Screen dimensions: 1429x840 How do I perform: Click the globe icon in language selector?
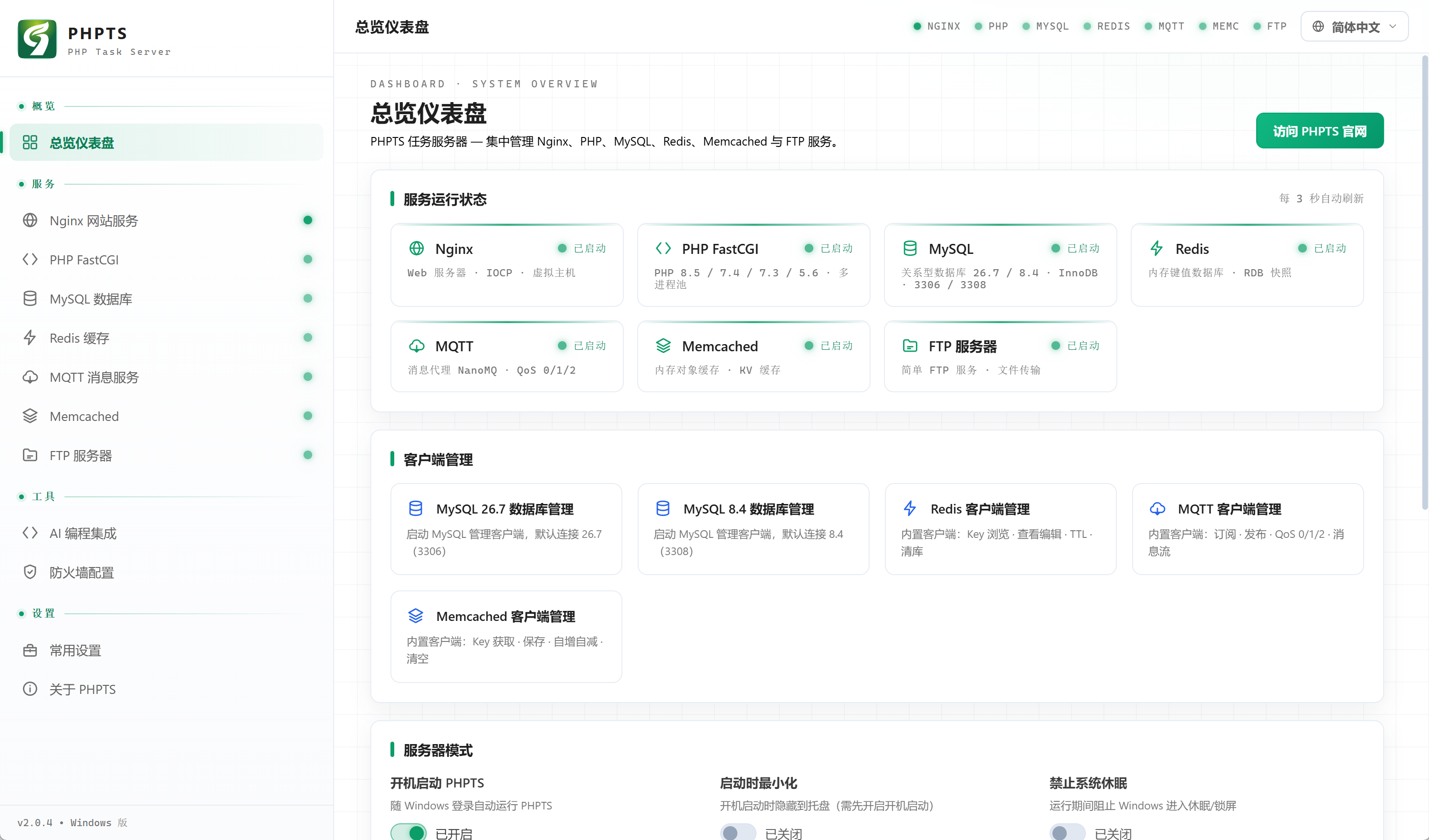(1318, 27)
